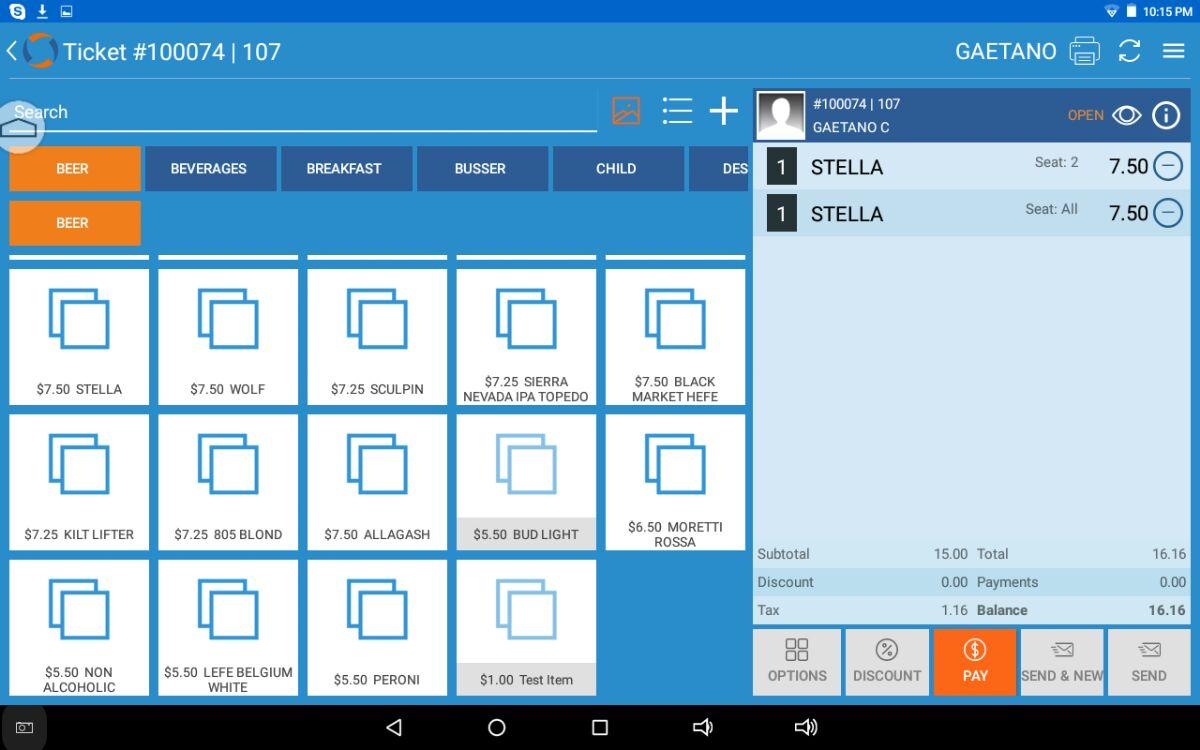Tap Android recent apps square button
The image size is (1200, 750).
[x=600, y=727]
